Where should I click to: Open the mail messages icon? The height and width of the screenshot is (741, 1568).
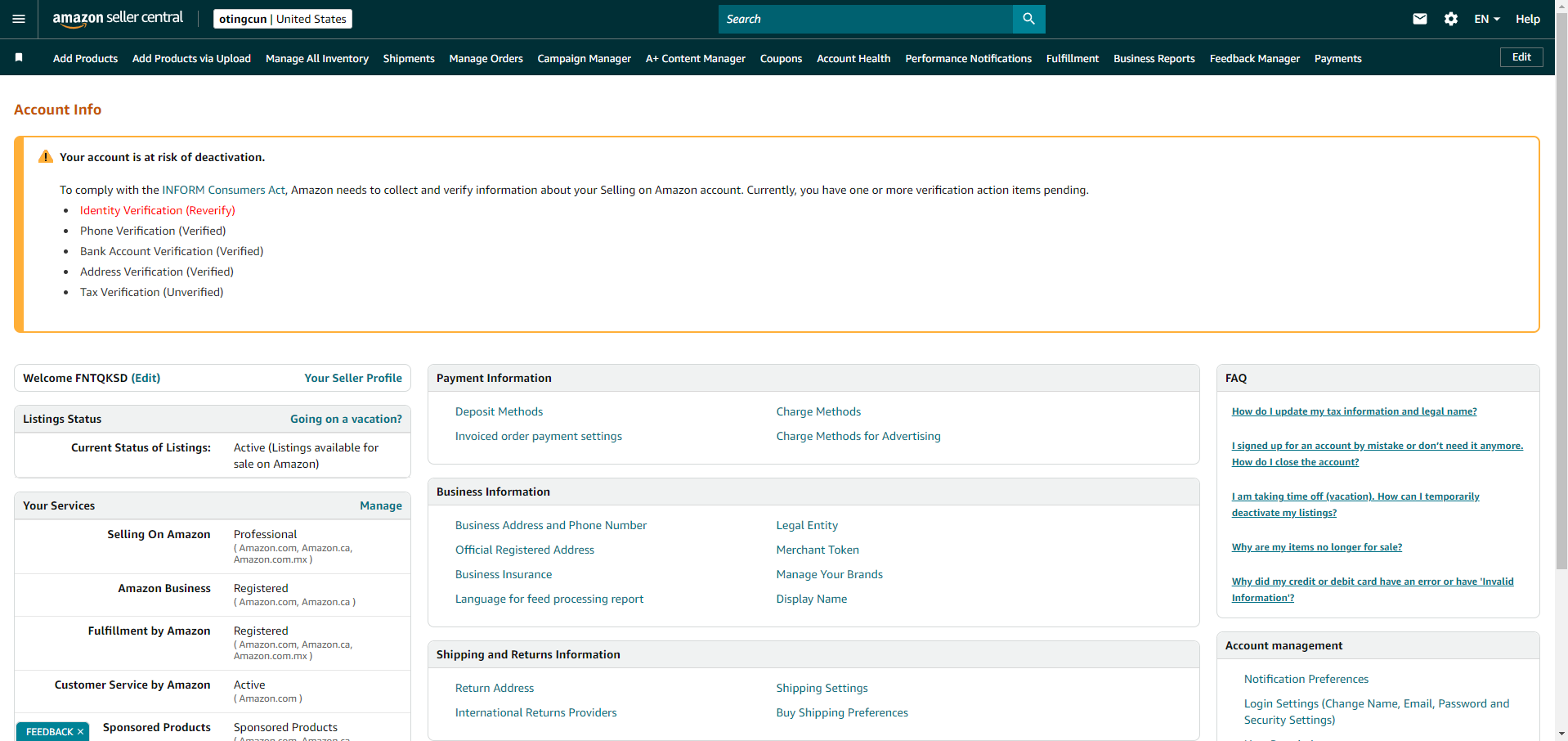[1420, 19]
